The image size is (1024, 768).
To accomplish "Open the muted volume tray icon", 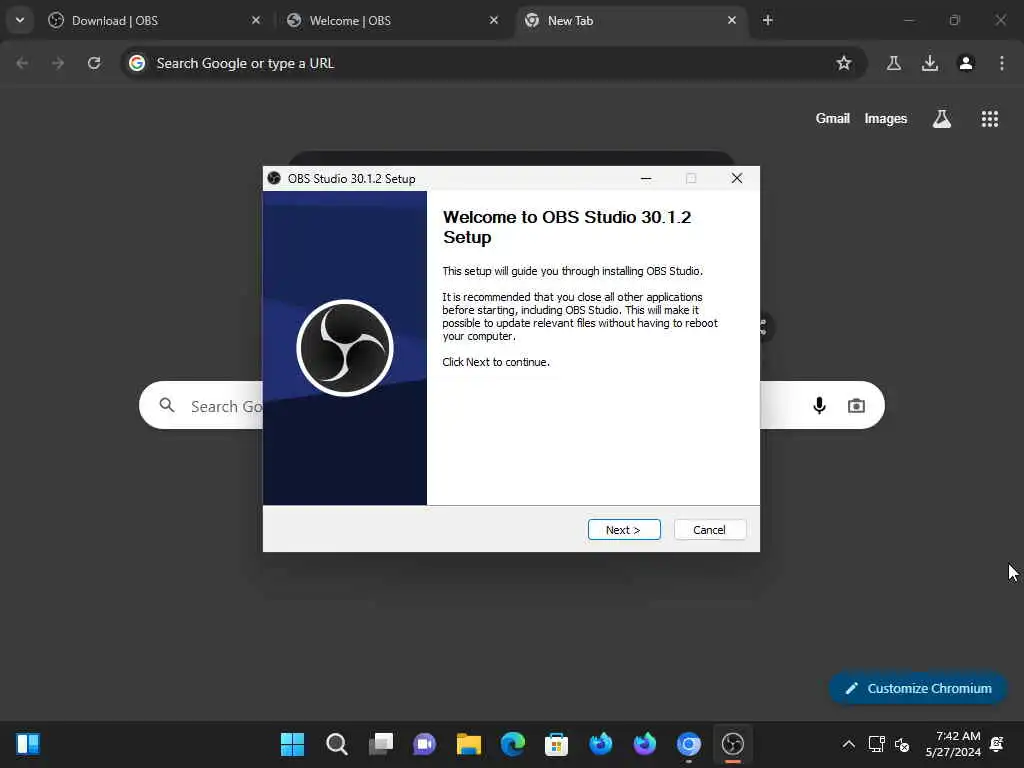I will click(902, 744).
